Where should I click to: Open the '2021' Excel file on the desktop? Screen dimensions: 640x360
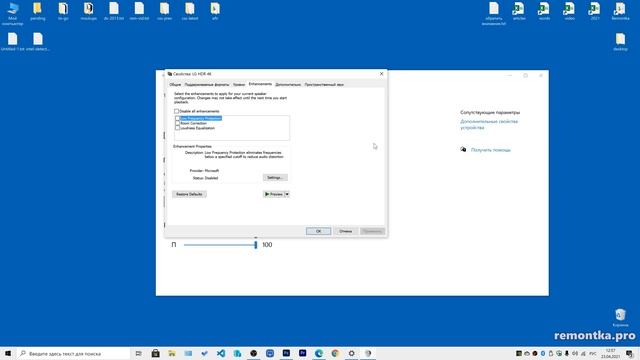pos(595,11)
